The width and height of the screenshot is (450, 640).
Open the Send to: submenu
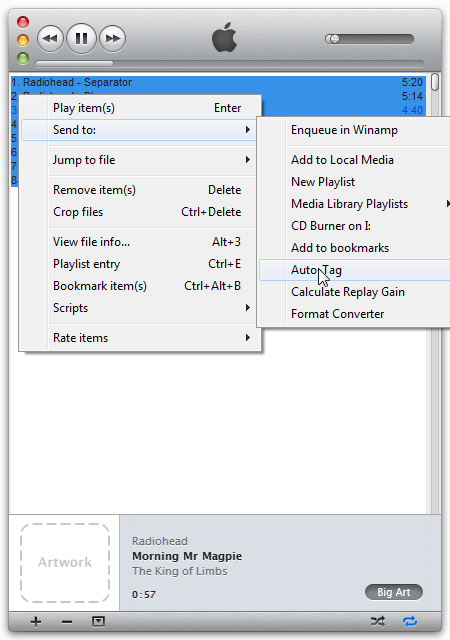139,130
